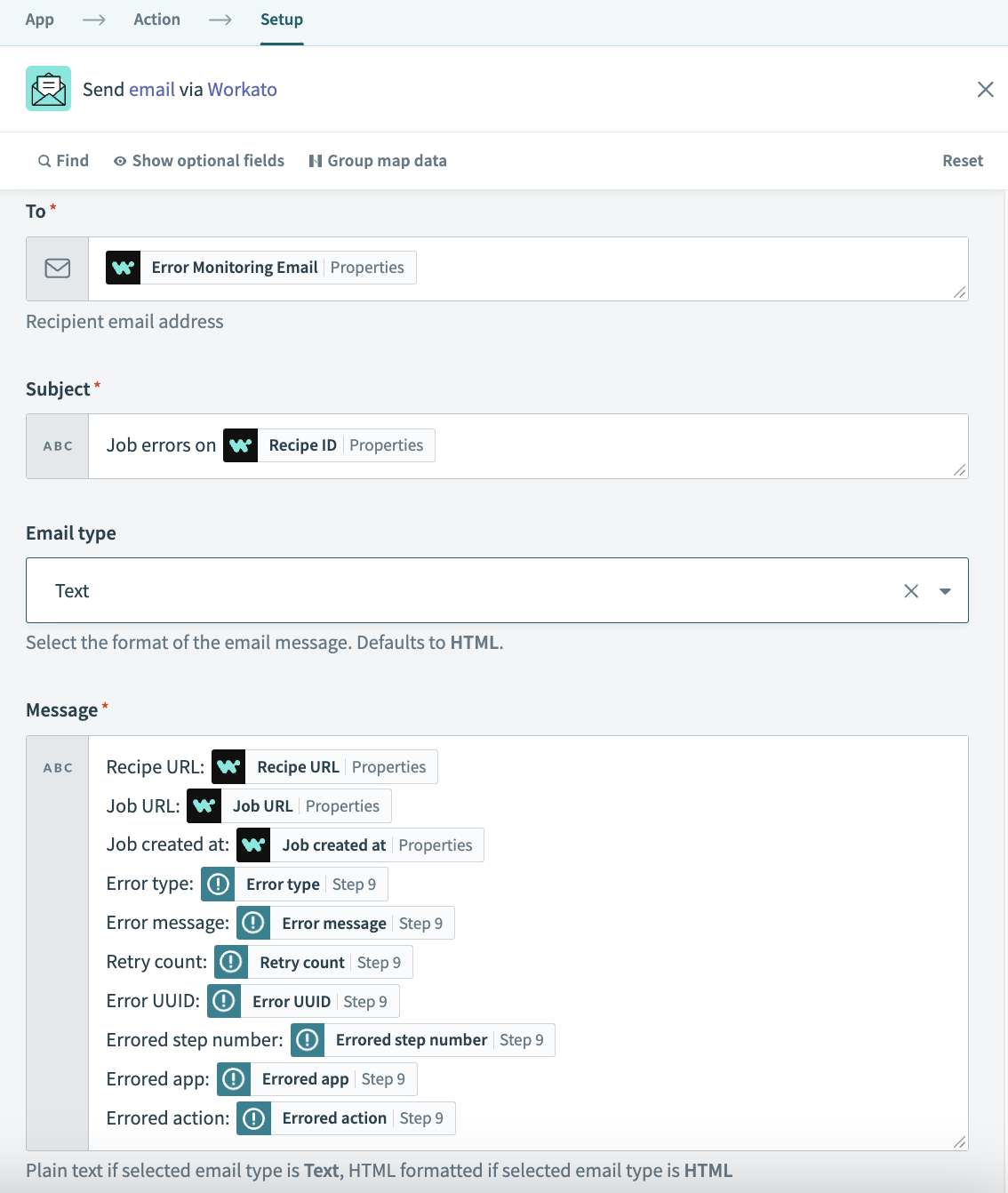Switch to the App breadcrumb step
Screen dimensions: 1008x1193
pyautogui.click(x=39, y=19)
